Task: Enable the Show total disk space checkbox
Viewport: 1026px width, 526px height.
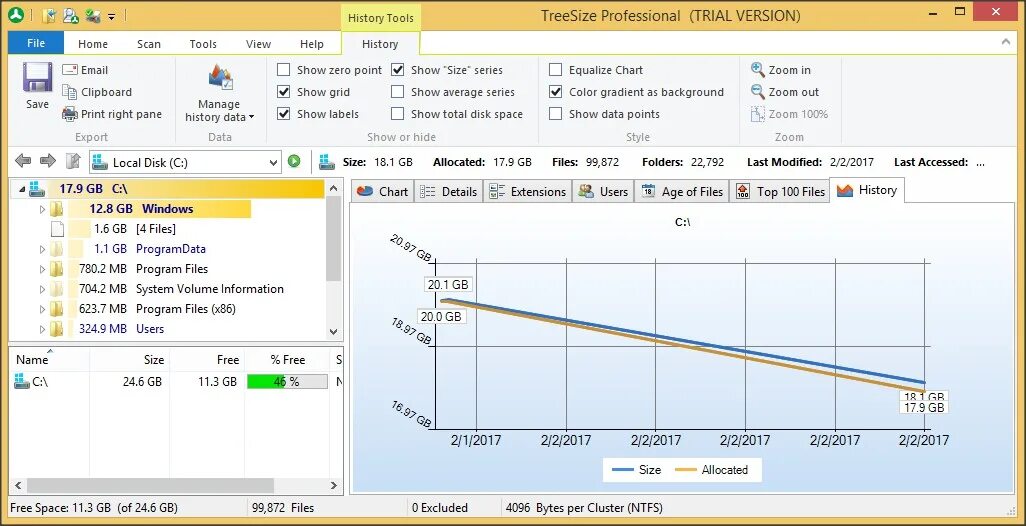Action: pyautogui.click(x=398, y=114)
